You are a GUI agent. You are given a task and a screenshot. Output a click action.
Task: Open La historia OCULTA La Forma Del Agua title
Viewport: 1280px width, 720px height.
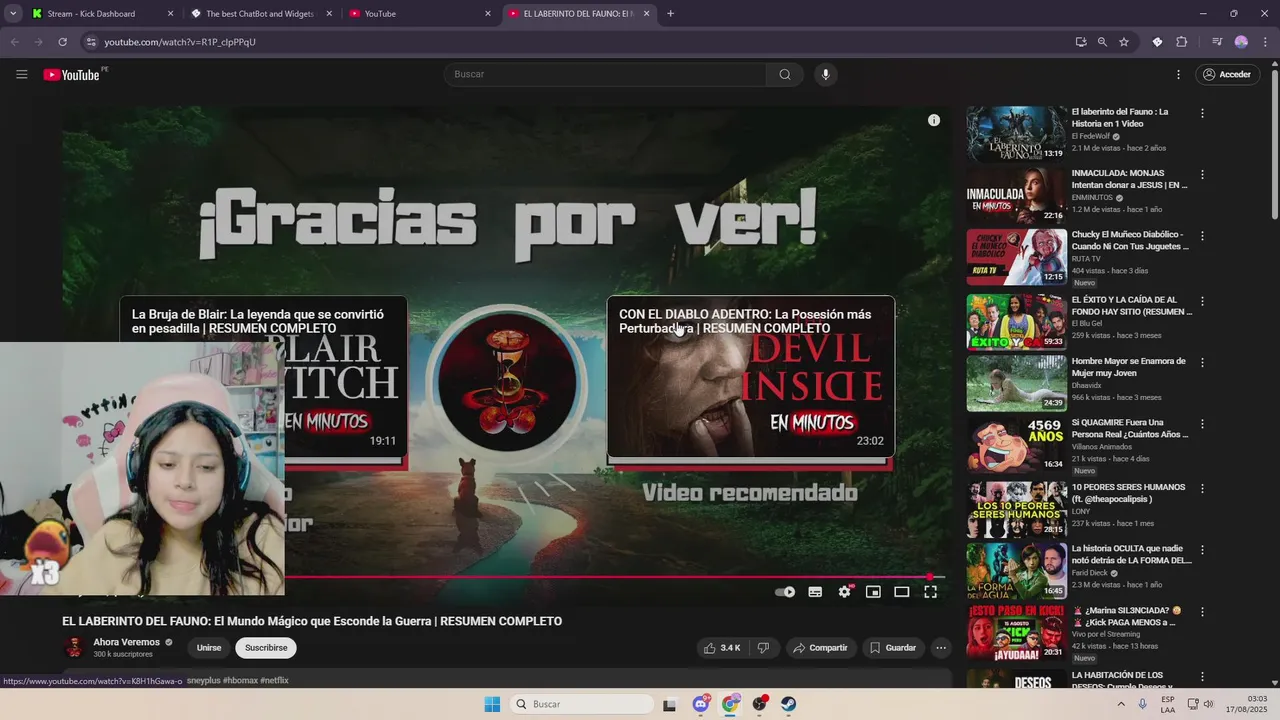(x=1131, y=554)
